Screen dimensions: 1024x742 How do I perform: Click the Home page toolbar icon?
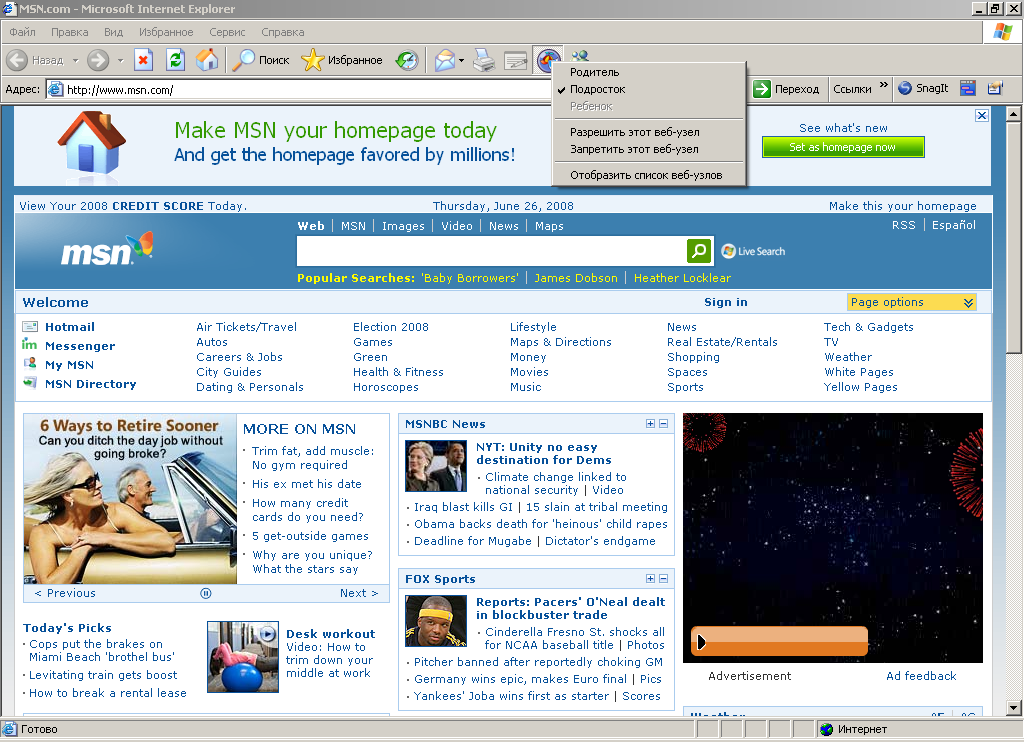pyautogui.click(x=207, y=60)
